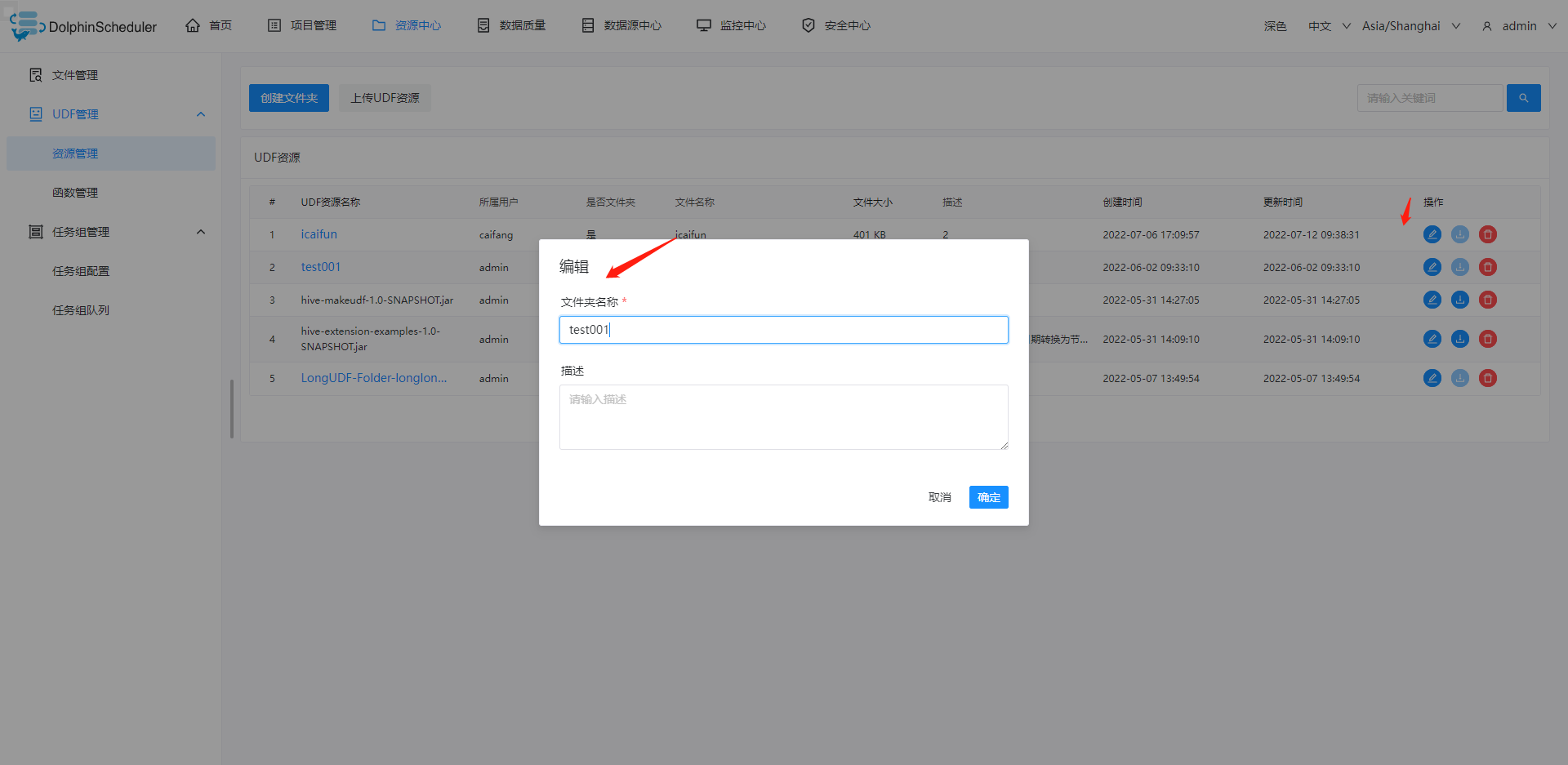Viewport: 1568px width, 765px height.
Task: Open the admin user dropdown
Action: coord(1519,26)
